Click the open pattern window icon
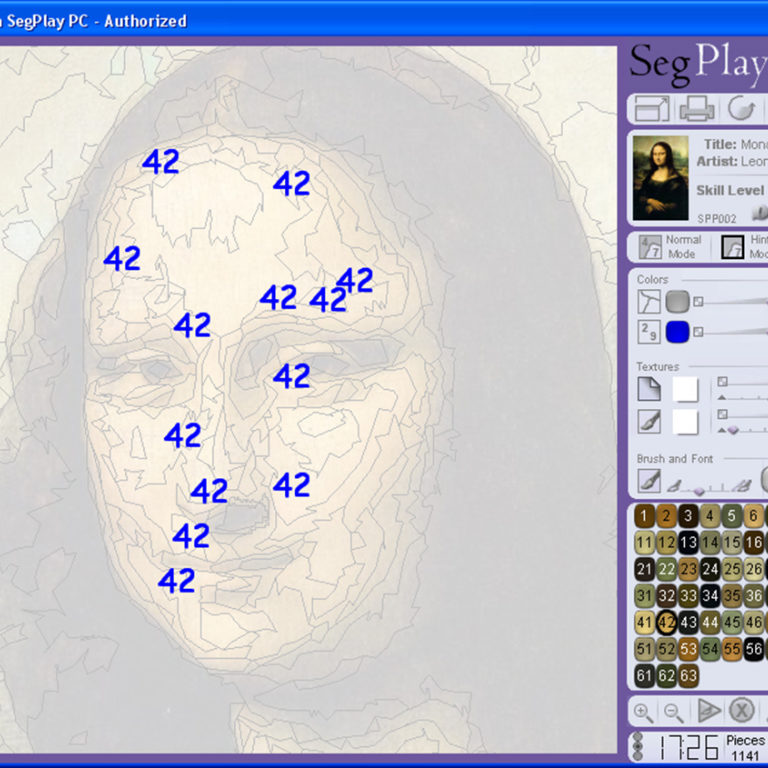Viewport: 768px width, 768px height. 652,108
